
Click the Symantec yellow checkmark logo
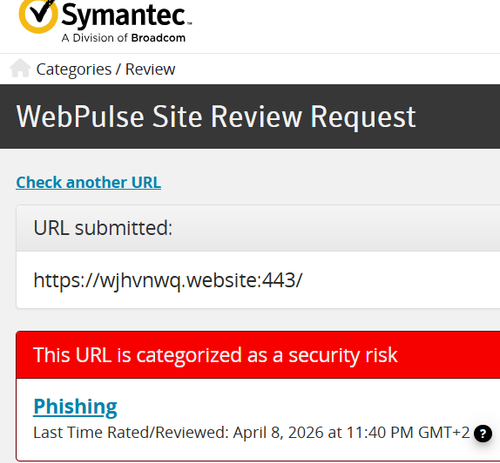38,15
